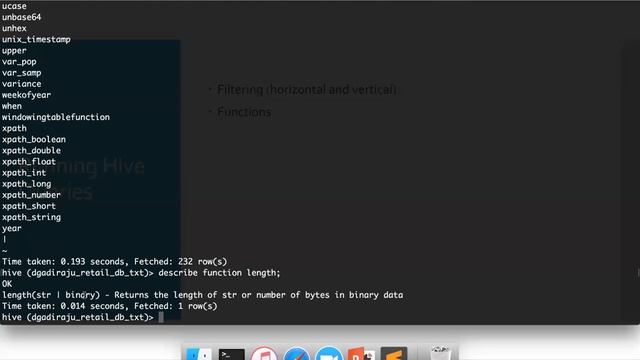Open the Safari compass icon in the Dock
Screen dimensions: 640x360
(x=296, y=354)
